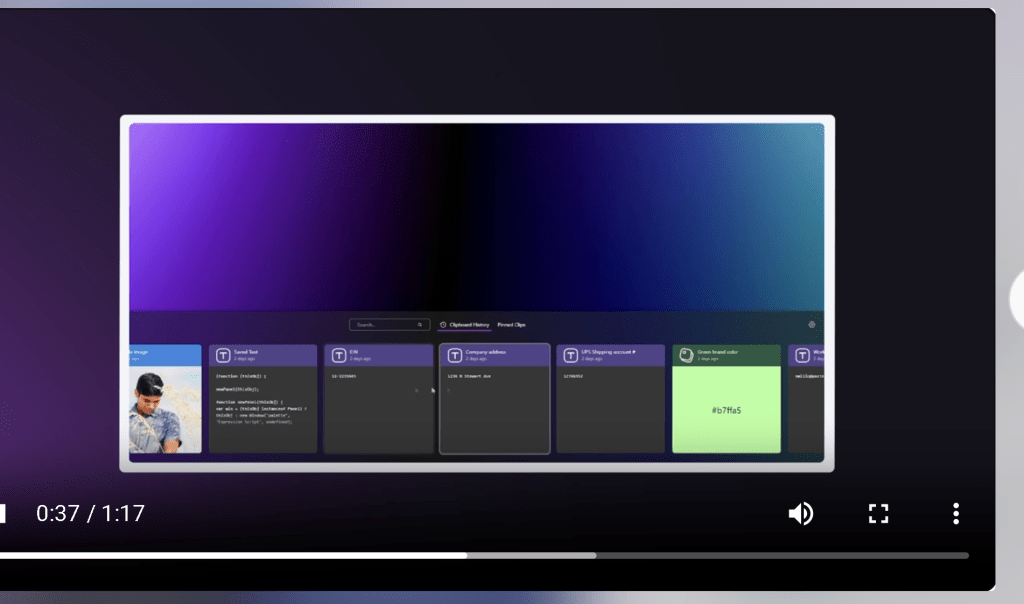
Task: Enter fullscreen mode for the video
Action: [878, 514]
